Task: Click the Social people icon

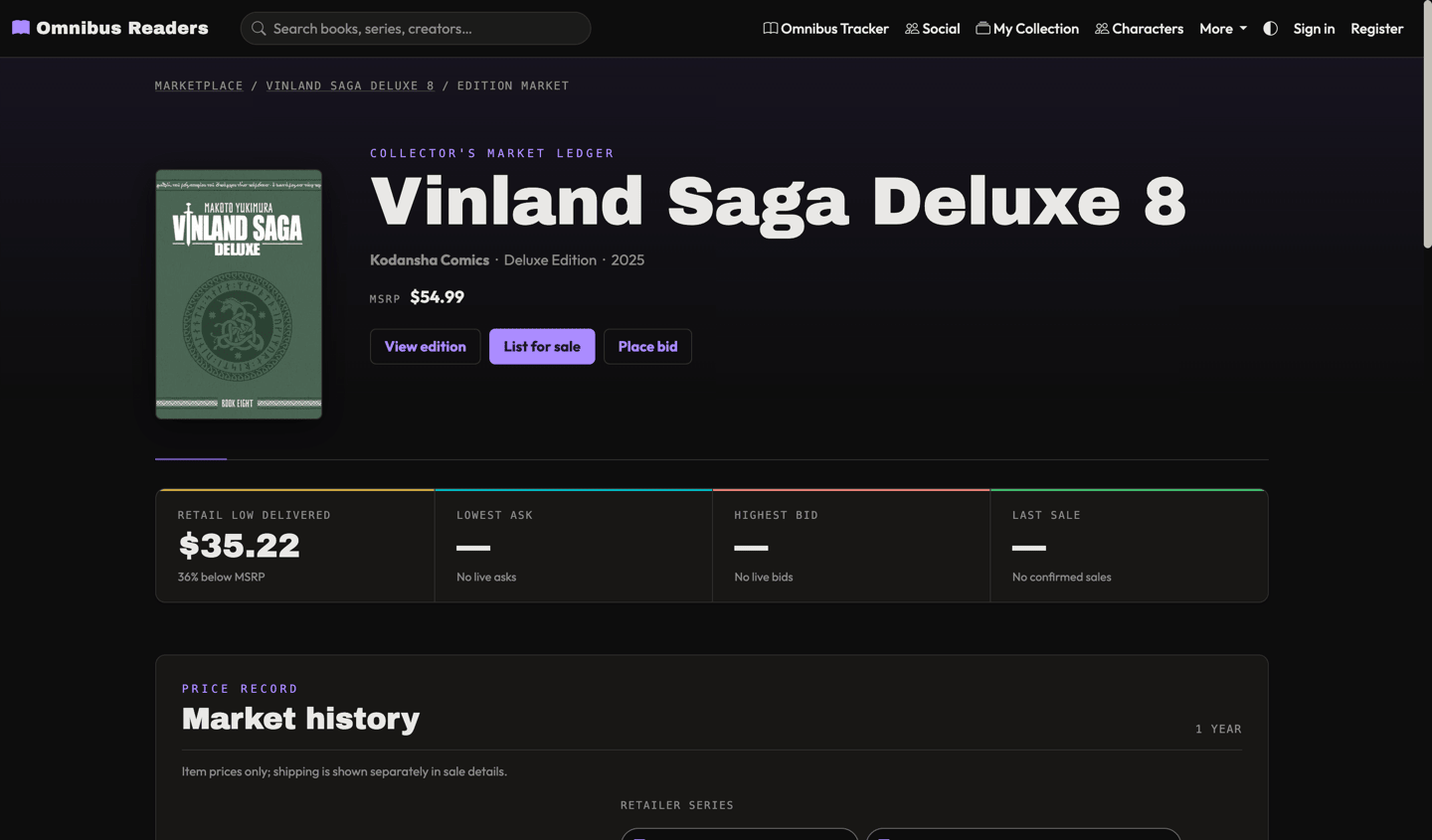Action: tap(912, 28)
